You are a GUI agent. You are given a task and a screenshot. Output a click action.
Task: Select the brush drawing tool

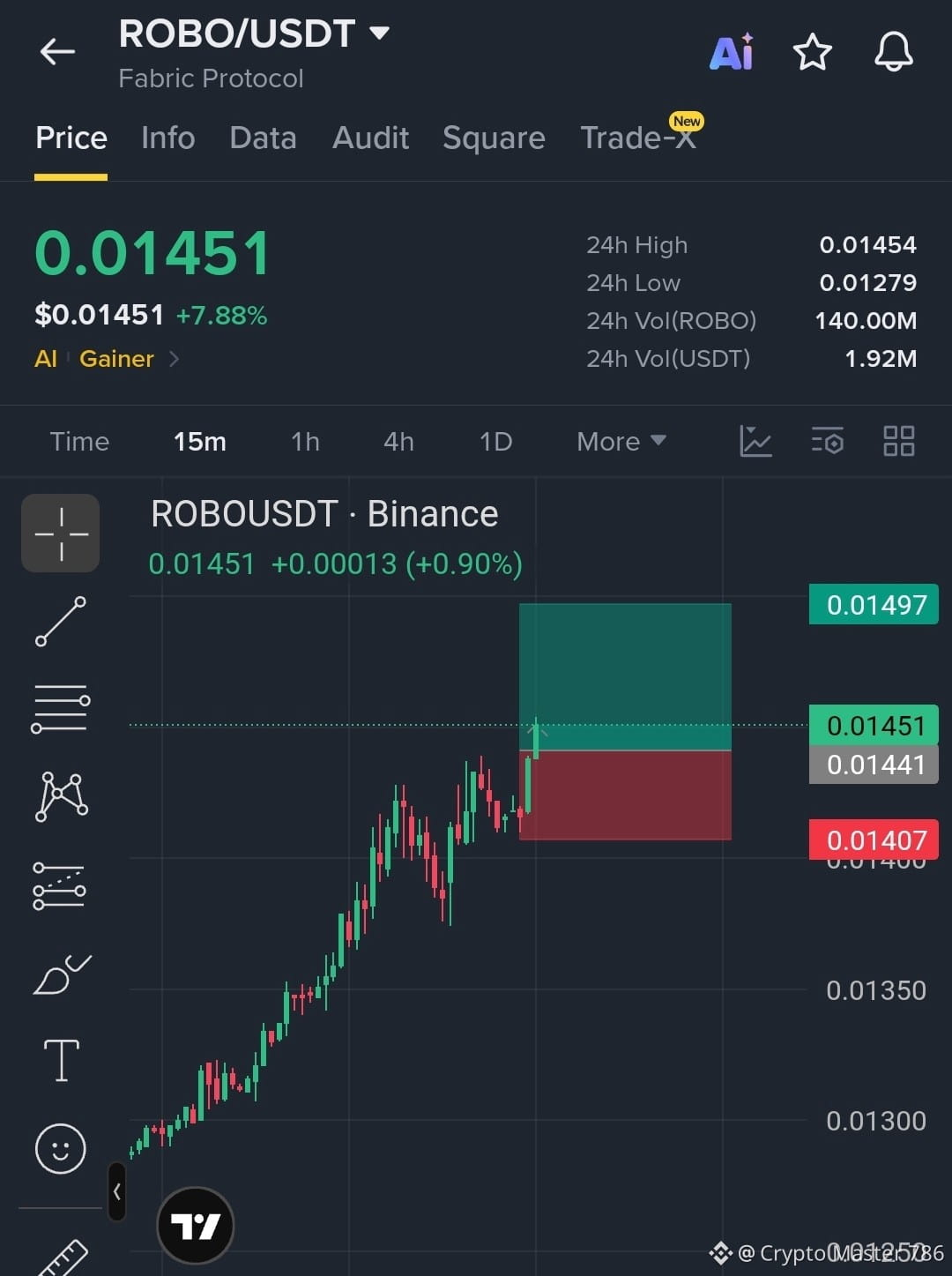[x=62, y=974]
